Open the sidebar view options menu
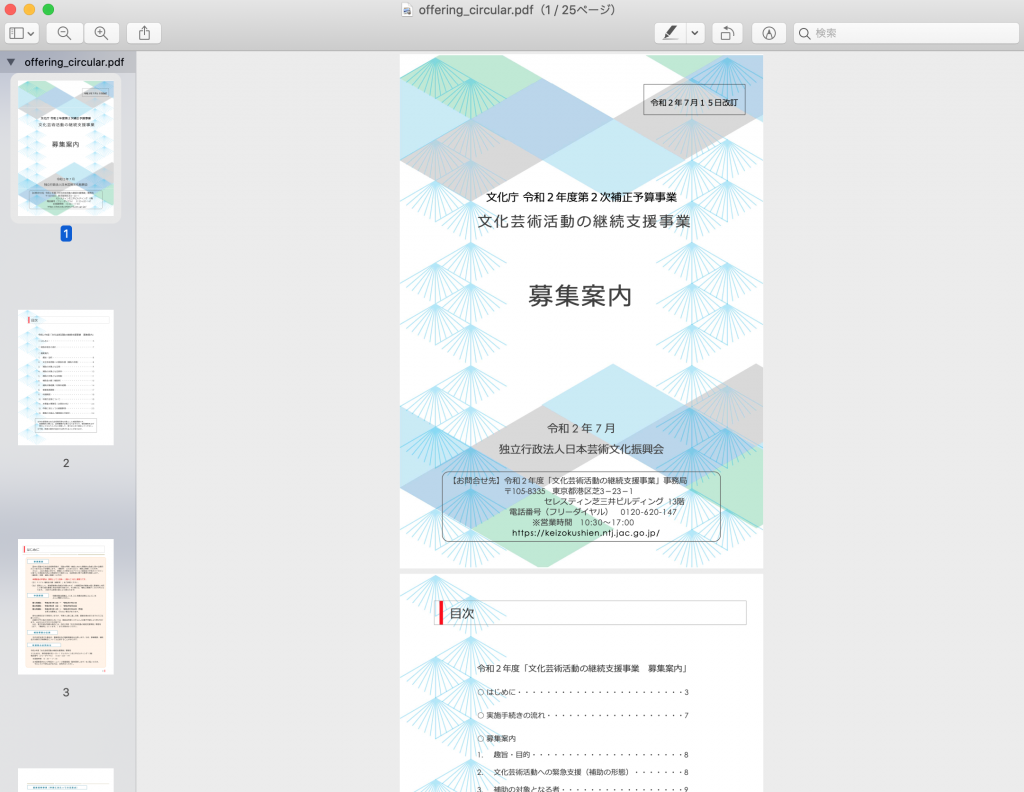 pos(22,33)
